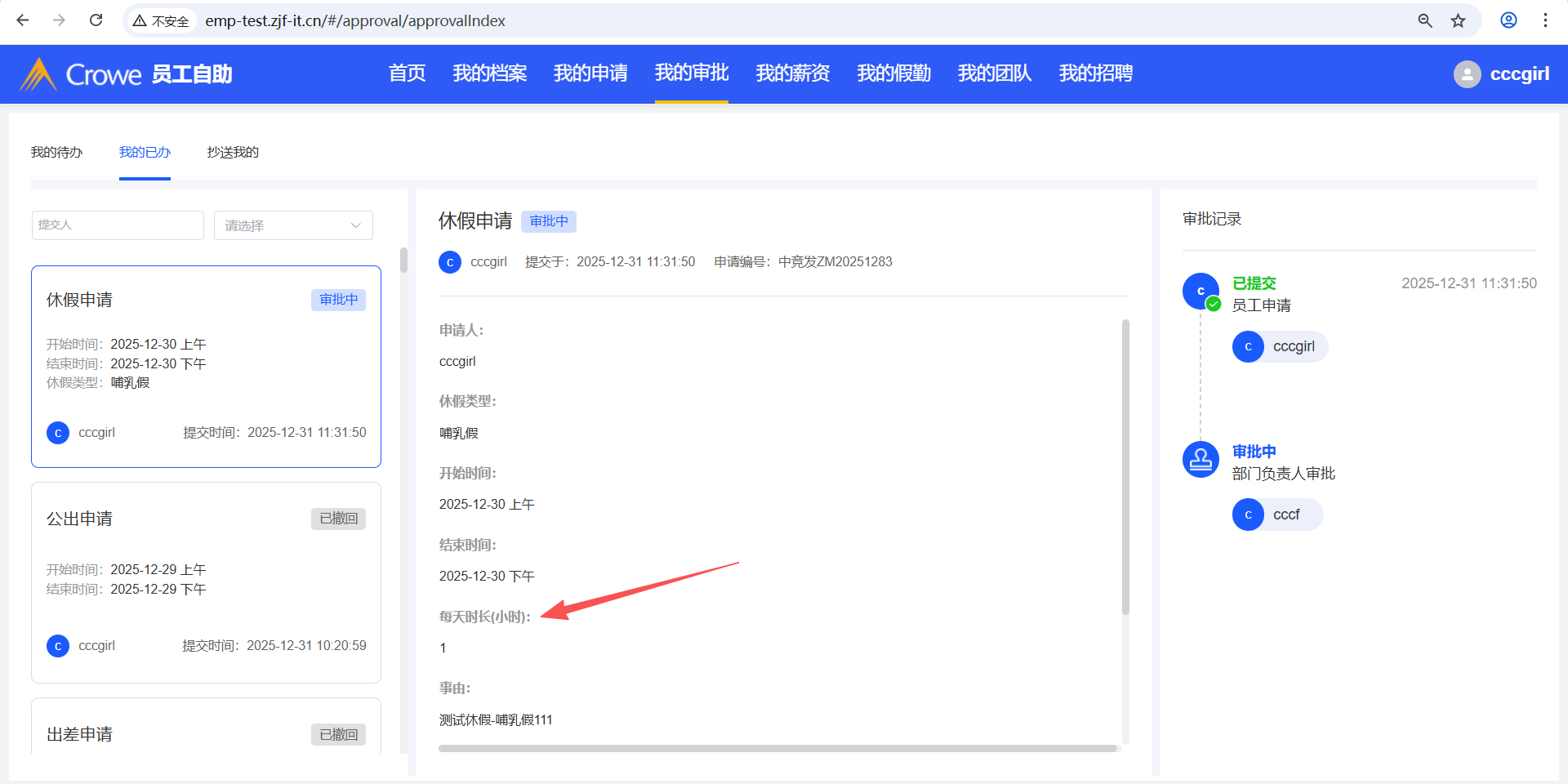Click the 休假申请 heading in the detail panel

click(x=475, y=221)
